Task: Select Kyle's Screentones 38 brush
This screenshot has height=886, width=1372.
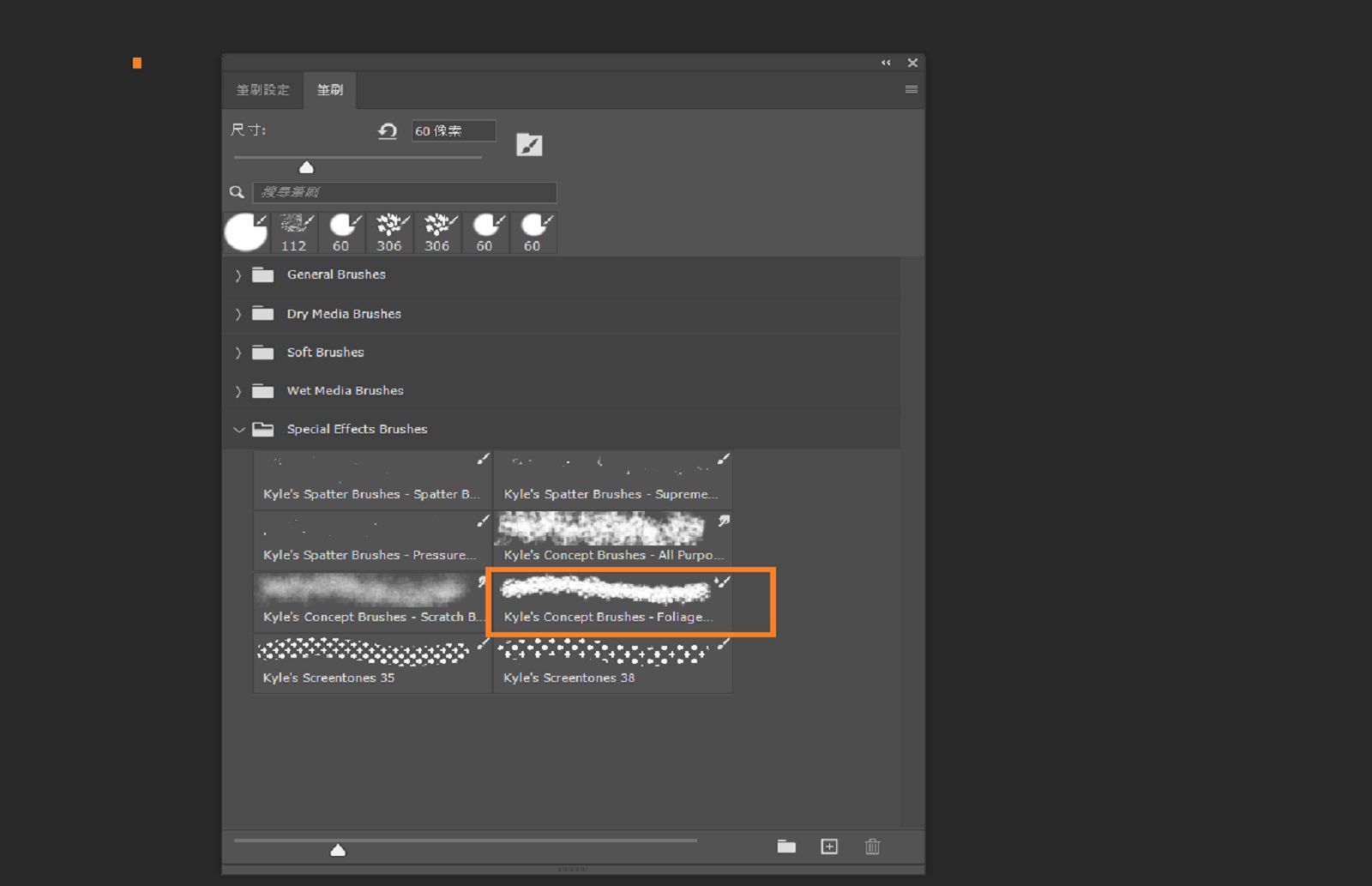Action: click(x=613, y=663)
